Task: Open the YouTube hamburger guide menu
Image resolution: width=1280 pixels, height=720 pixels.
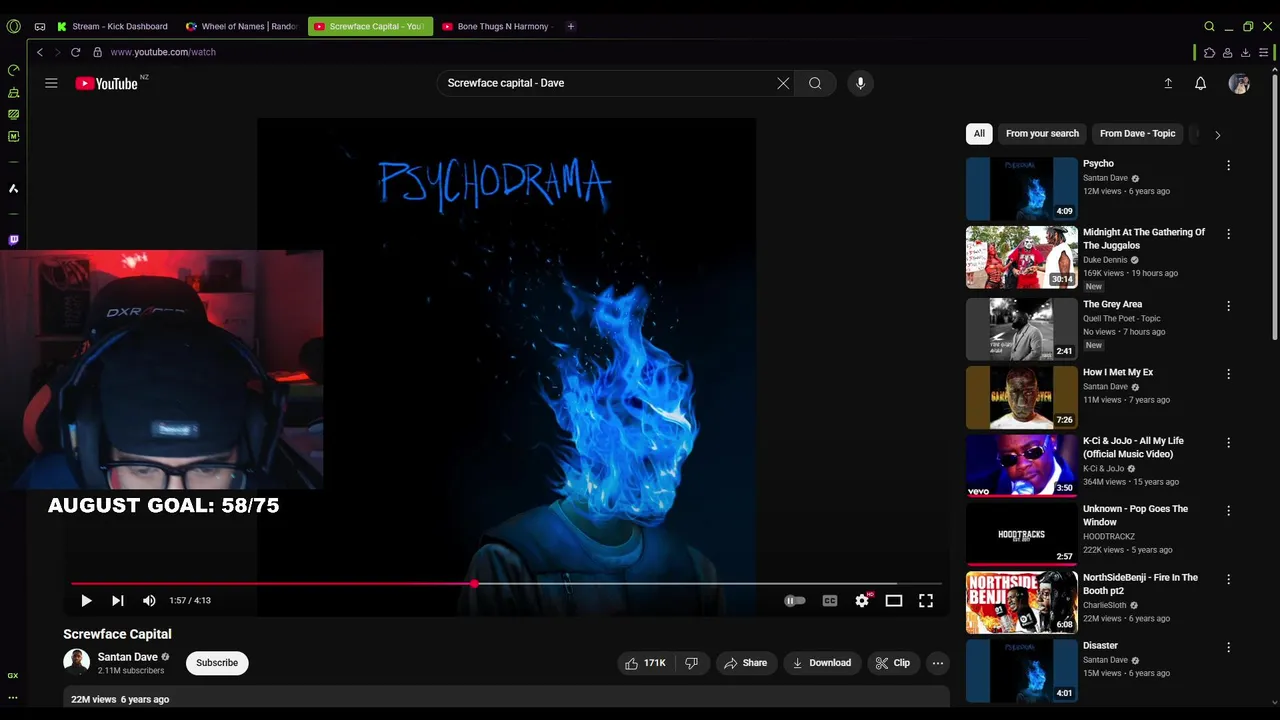Action: coord(51,83)
